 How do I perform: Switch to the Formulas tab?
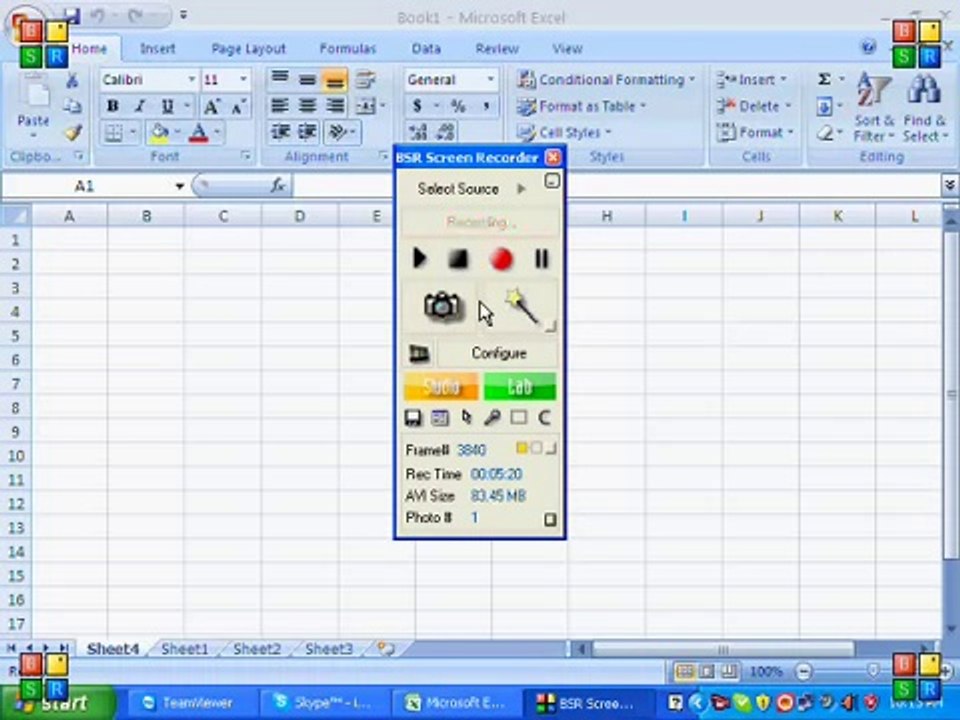[x=348, y=48]
